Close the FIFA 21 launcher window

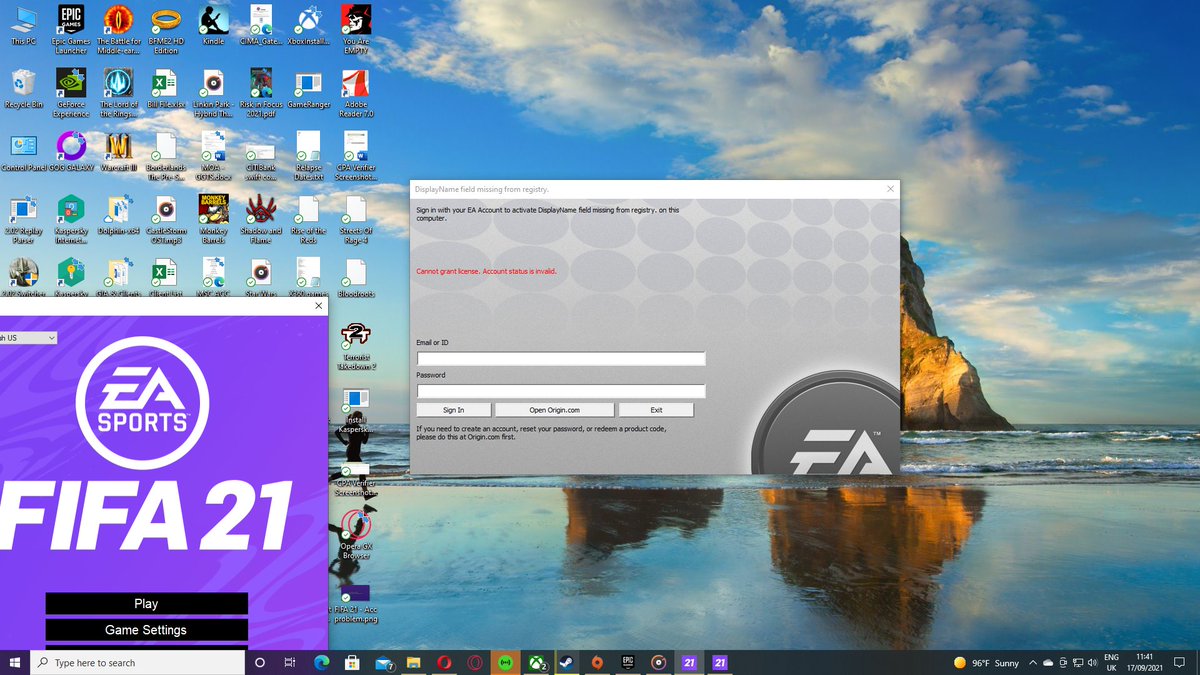pos(319,306)
